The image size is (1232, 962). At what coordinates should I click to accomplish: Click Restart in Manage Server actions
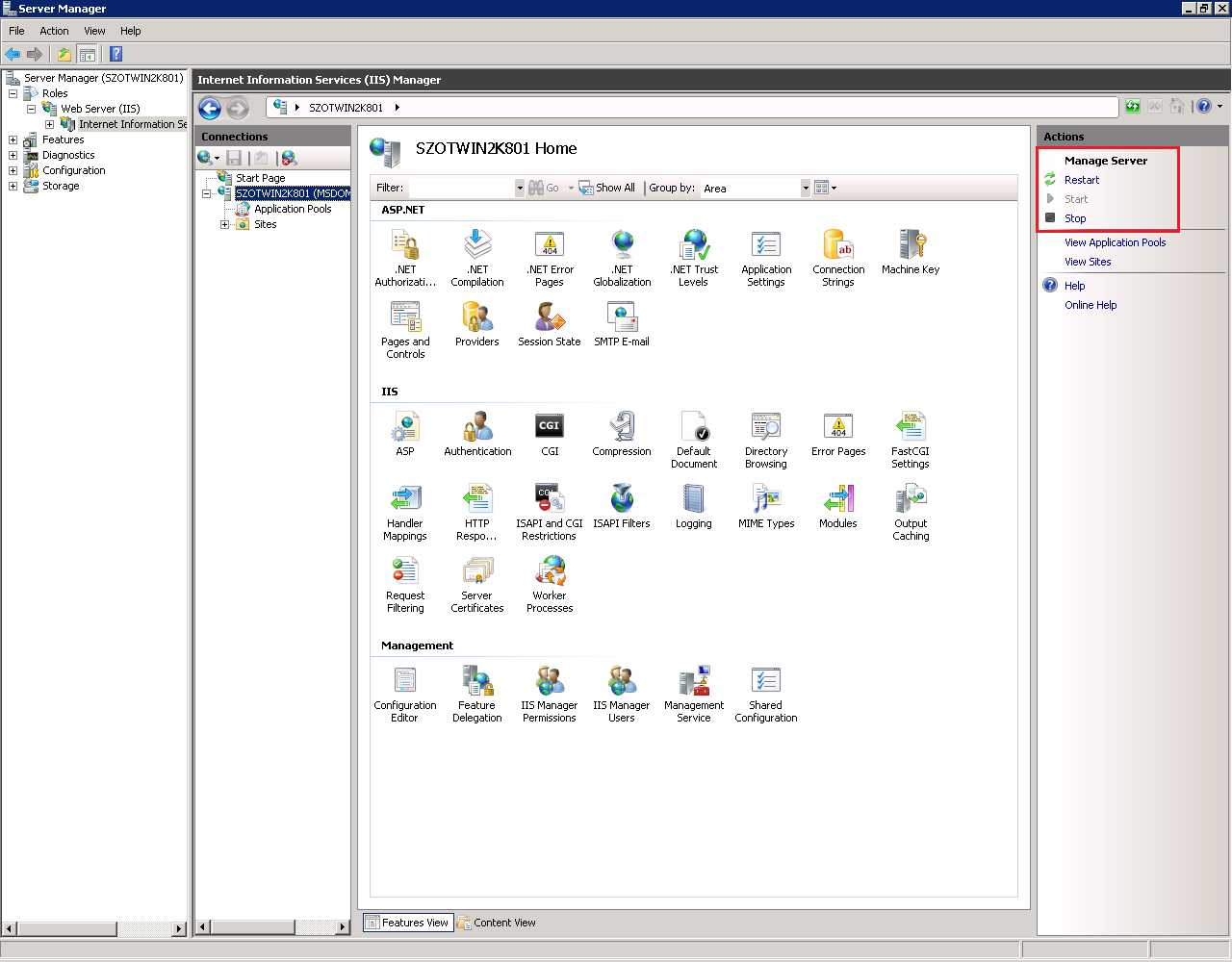click(x=1082, y=180)
